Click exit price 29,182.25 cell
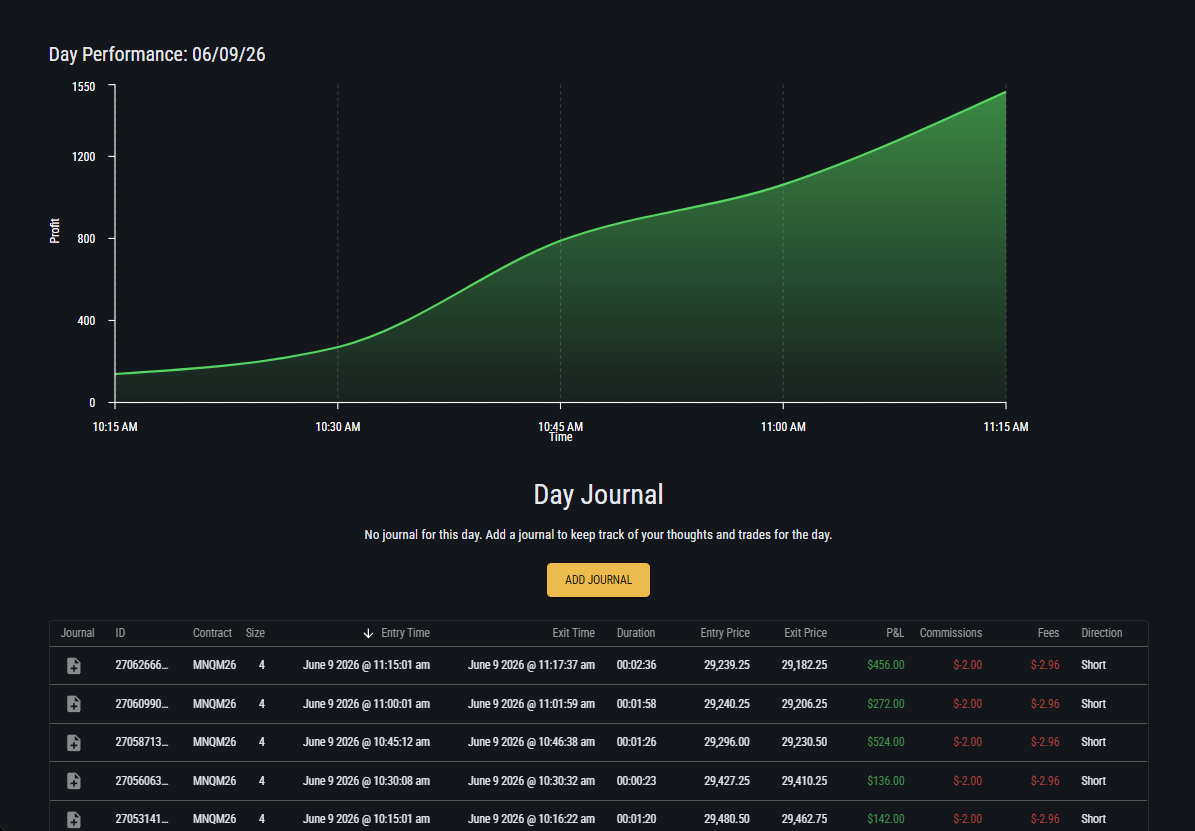Screen dimensions: 1195x831 click(804, 665)
